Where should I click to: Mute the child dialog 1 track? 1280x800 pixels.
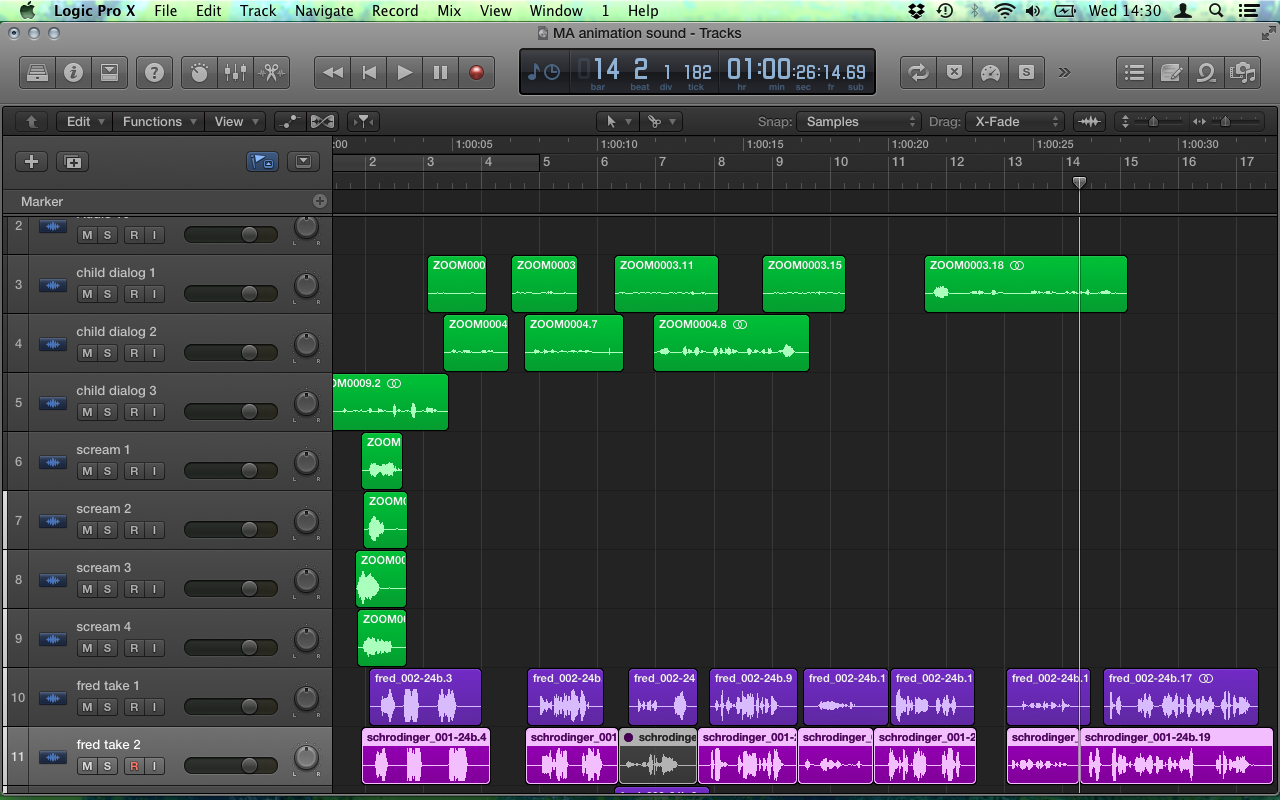click(x=87, y=294)
